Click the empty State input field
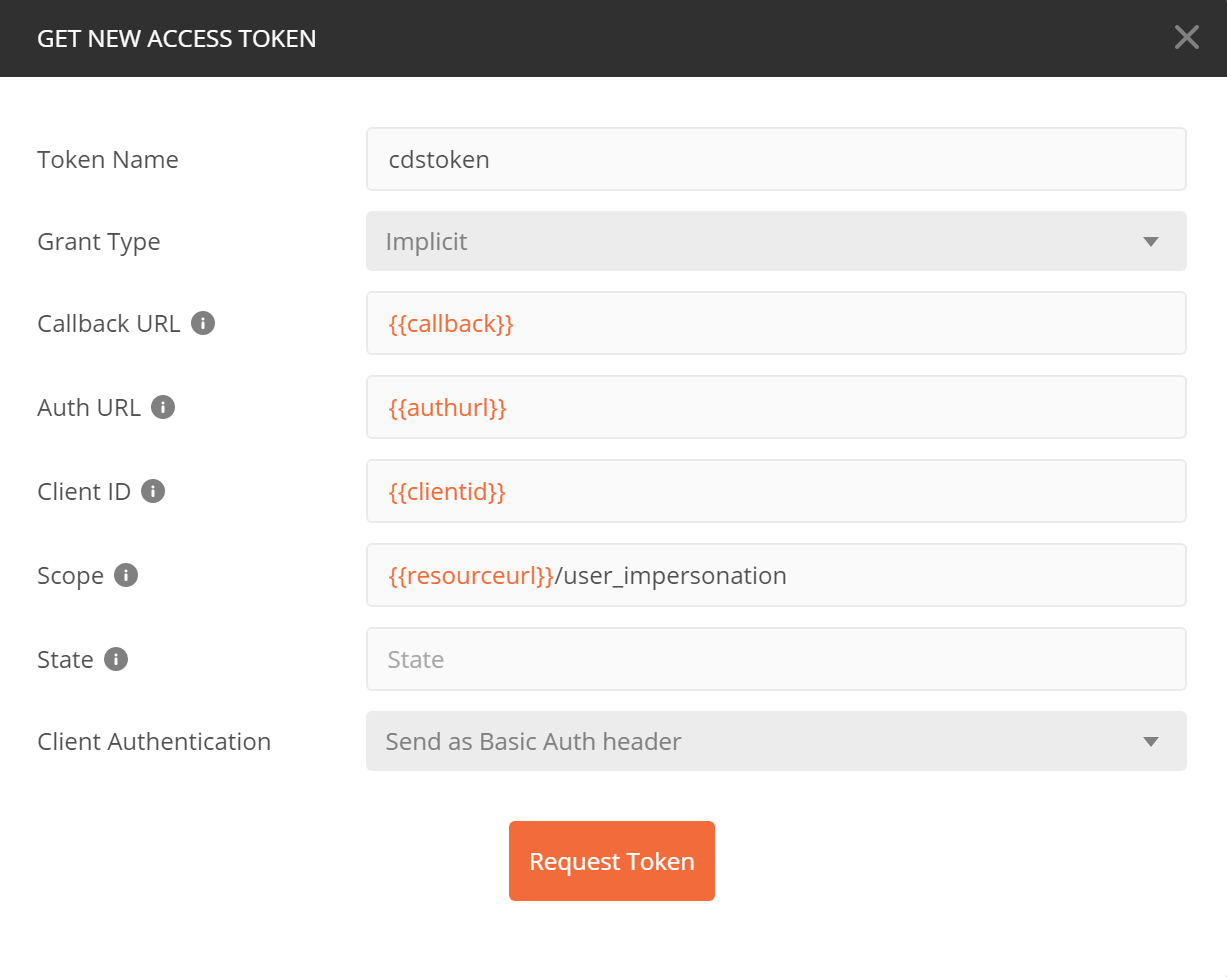 click(776, 659)
